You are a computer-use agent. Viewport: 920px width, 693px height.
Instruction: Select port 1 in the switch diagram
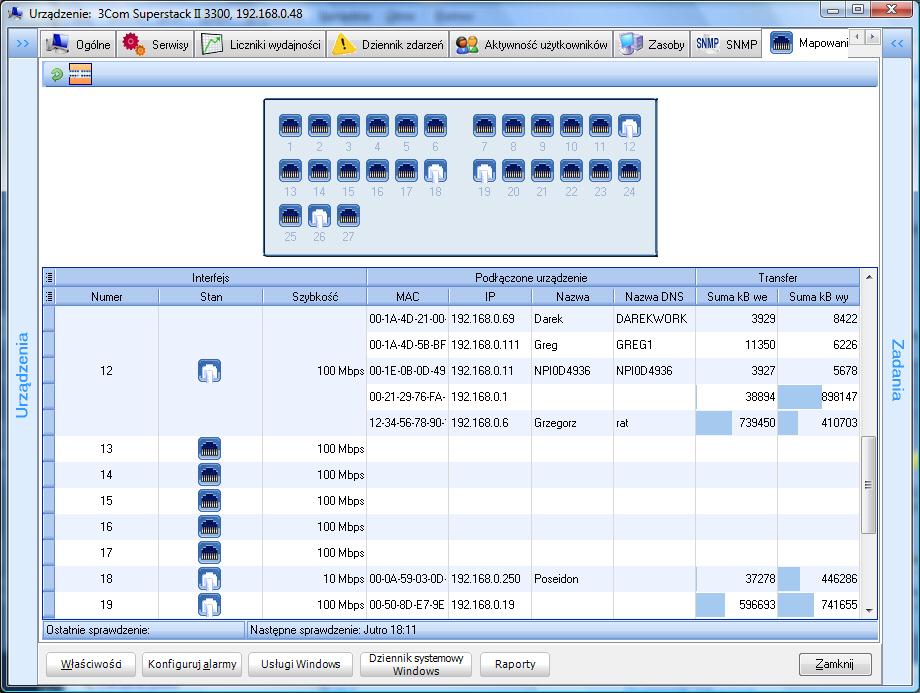click(x=290, y=126)
